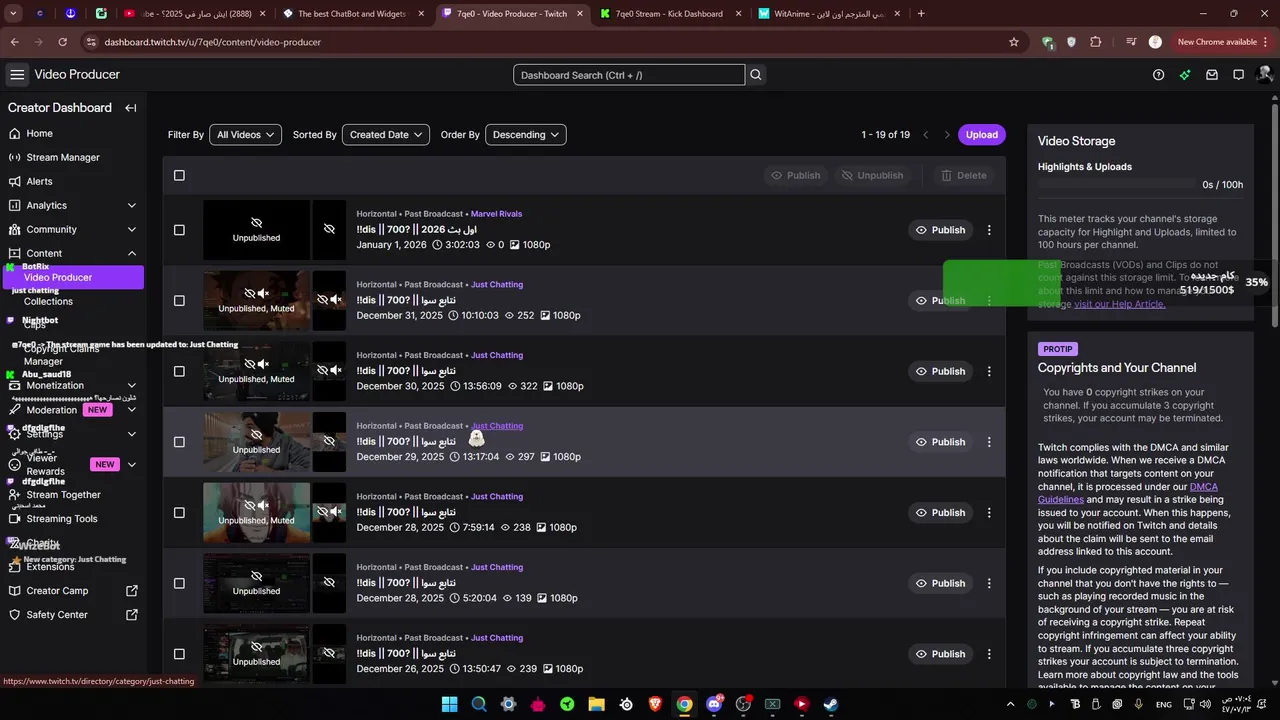Expand the Moderation sidebar section

(132, 410)
